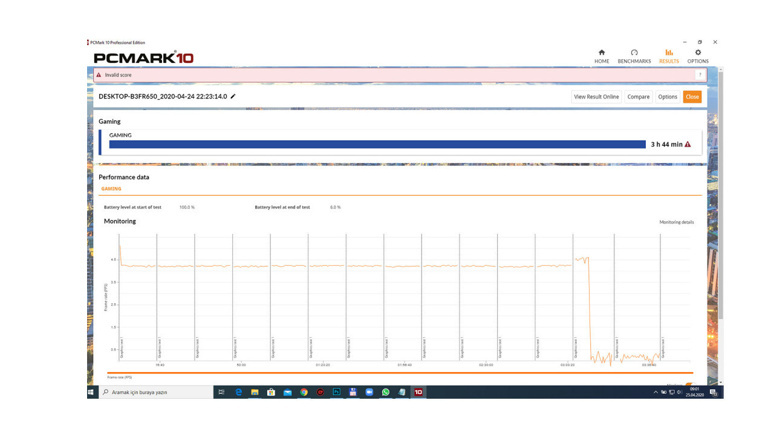Open result Options button
774x435 pixels.
click(667, 97)
